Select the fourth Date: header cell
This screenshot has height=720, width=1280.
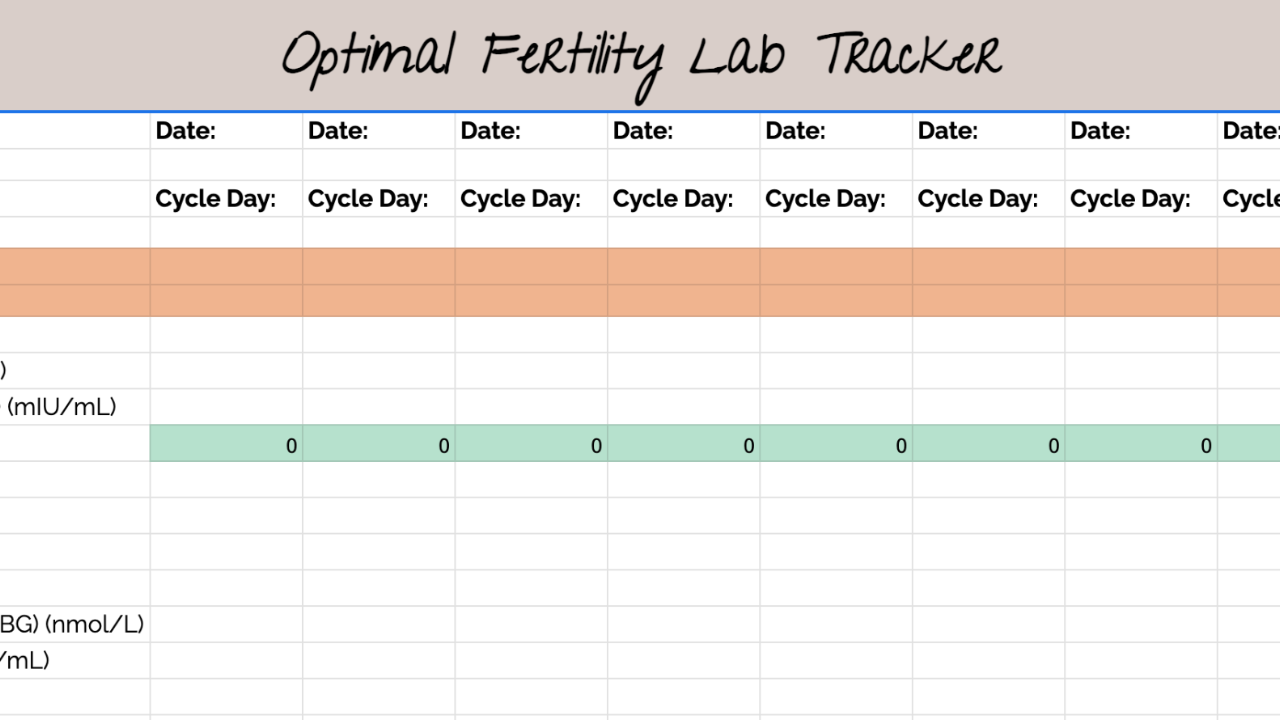683,131
